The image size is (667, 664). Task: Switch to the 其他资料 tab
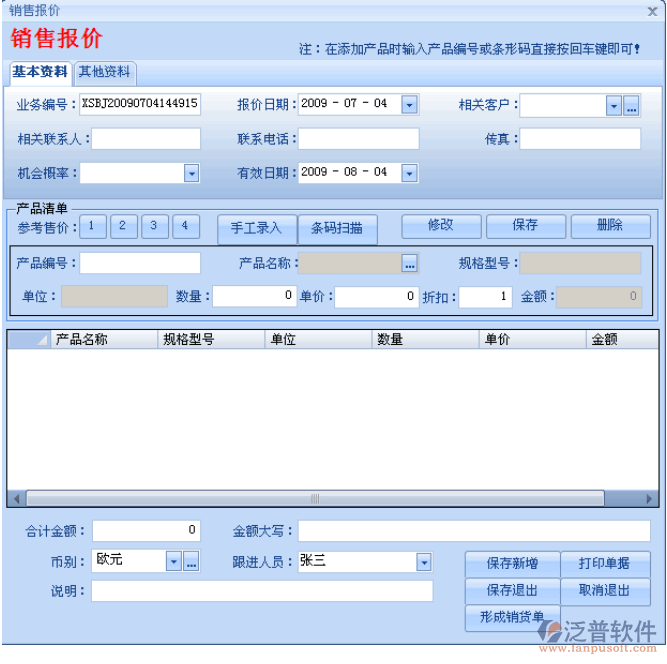point(105,72)
